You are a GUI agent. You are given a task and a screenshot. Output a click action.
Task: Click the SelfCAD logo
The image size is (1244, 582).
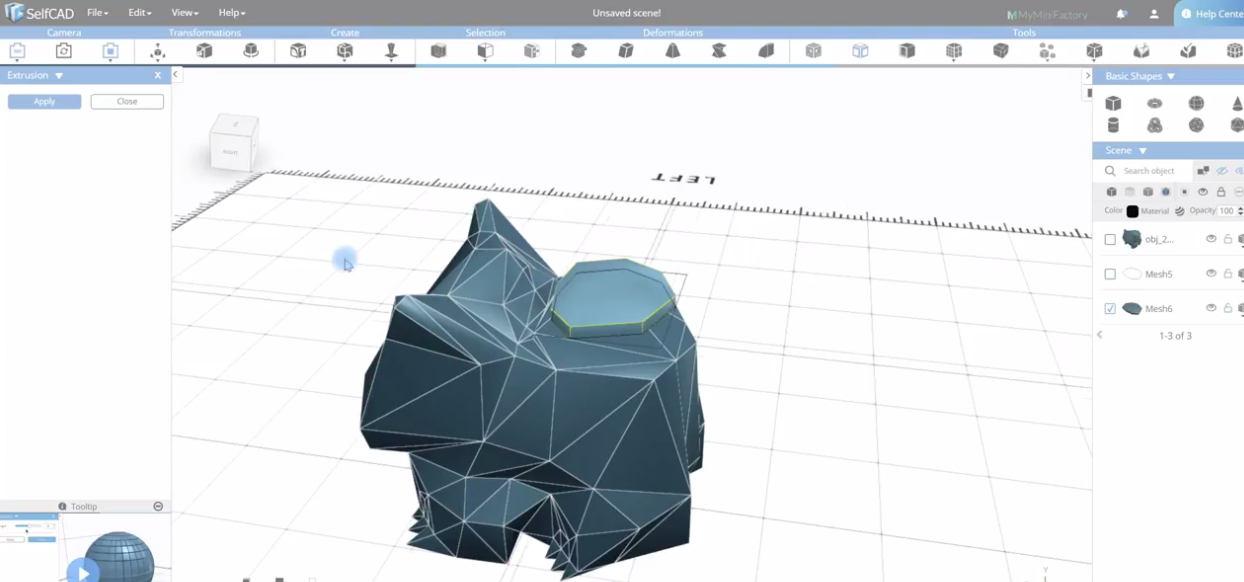[x=41, y=13]
